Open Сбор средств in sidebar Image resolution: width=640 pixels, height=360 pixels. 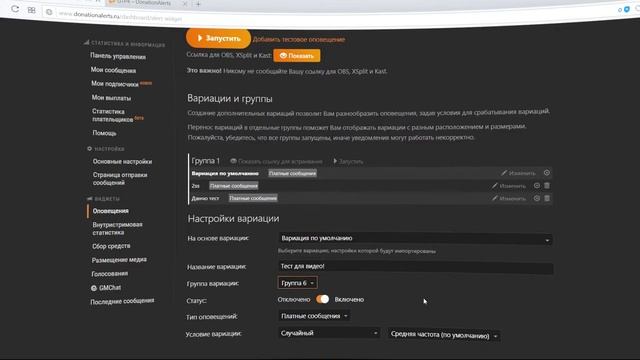[111, 246]
